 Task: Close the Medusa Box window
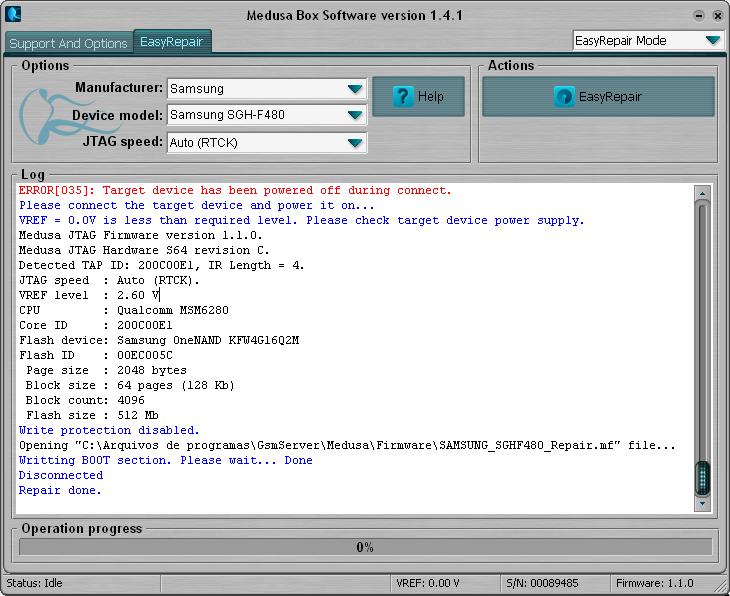[x=717, y=15]
